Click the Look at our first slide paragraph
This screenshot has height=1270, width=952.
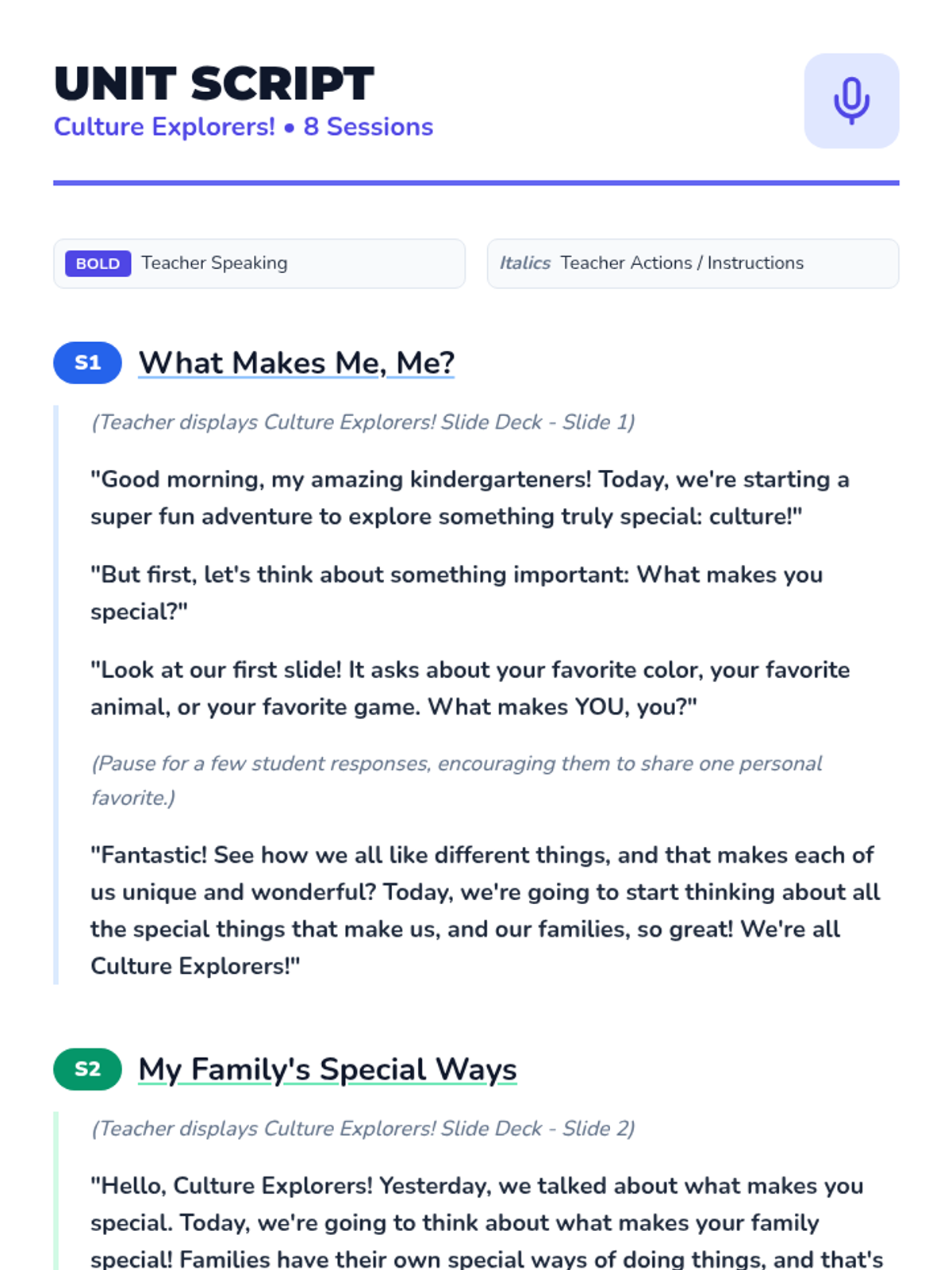click(470, 688)
